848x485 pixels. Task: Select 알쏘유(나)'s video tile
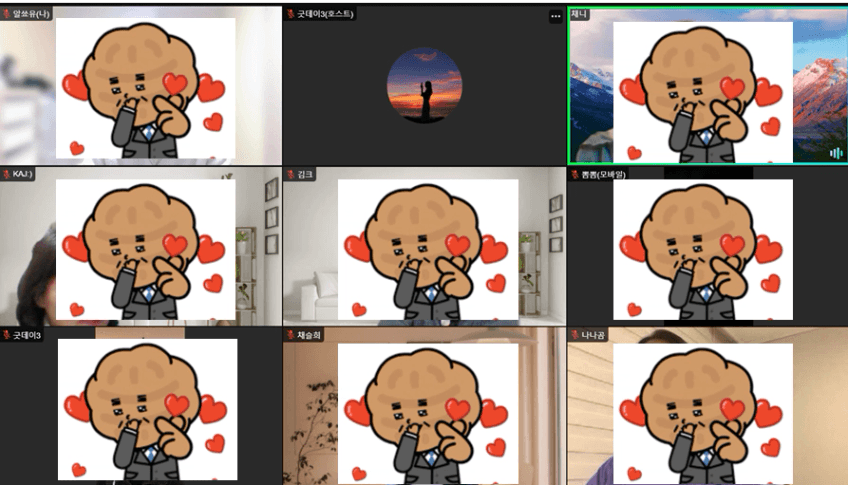click(x=141, y=85)
